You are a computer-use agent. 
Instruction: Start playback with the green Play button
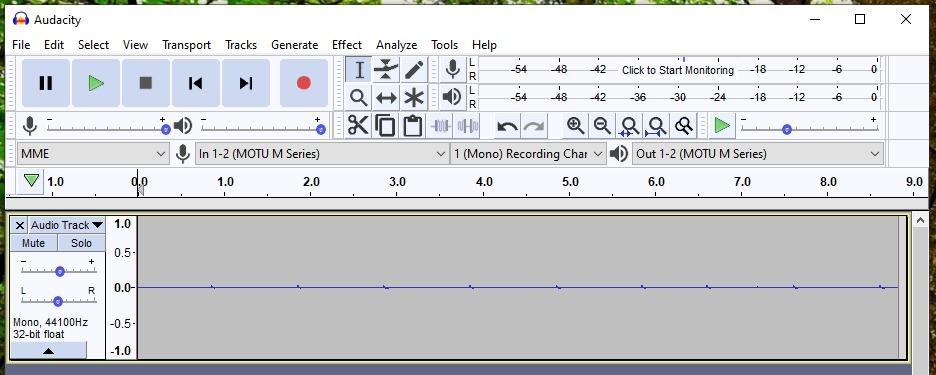pos(96,83)
